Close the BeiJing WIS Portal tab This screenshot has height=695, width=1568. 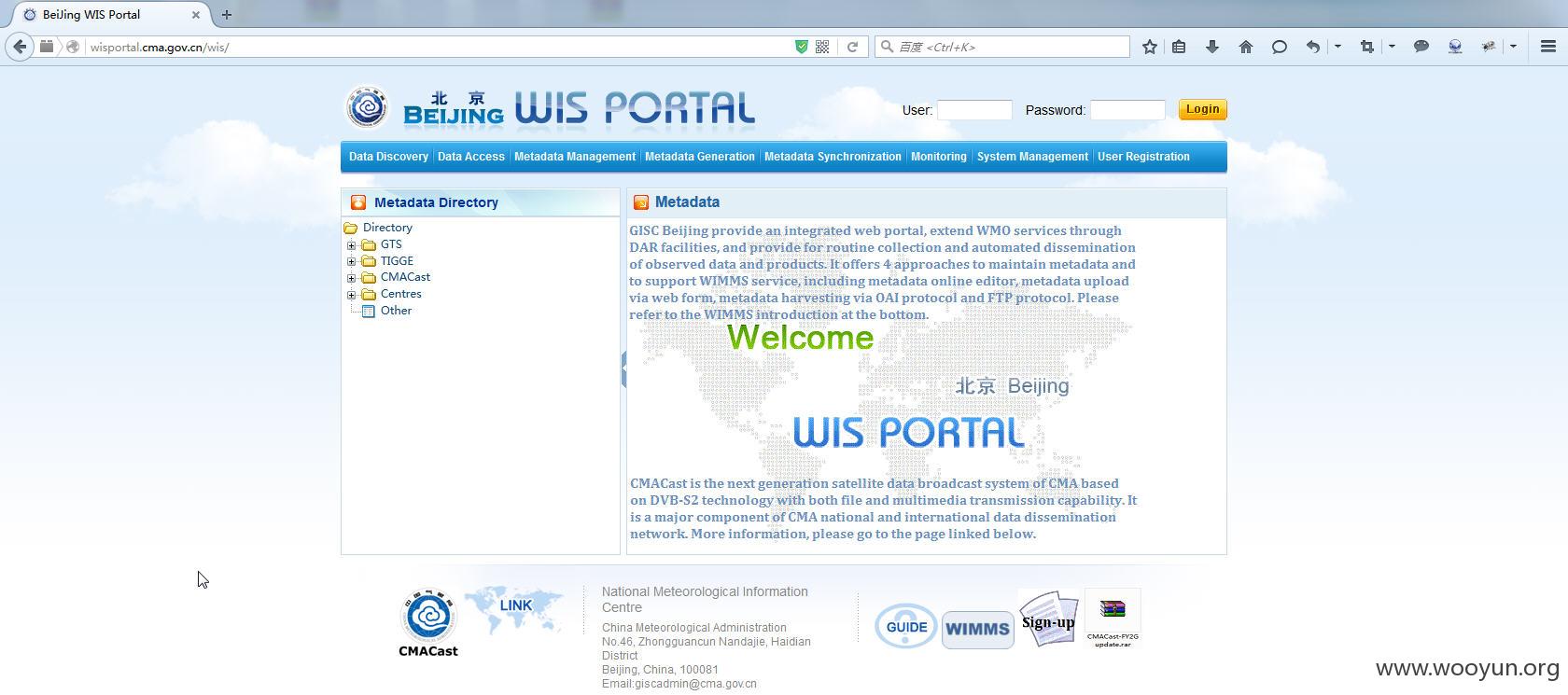[x=196, y=15]
